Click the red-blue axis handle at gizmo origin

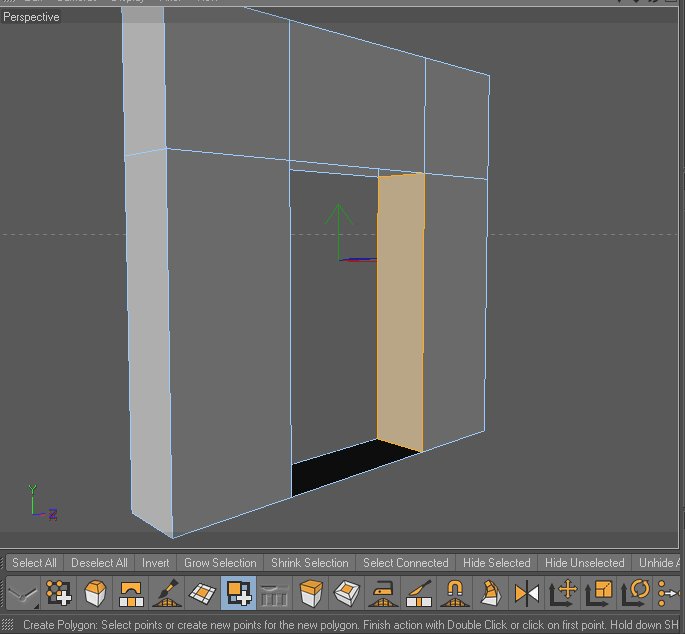[x=357, y=260]
